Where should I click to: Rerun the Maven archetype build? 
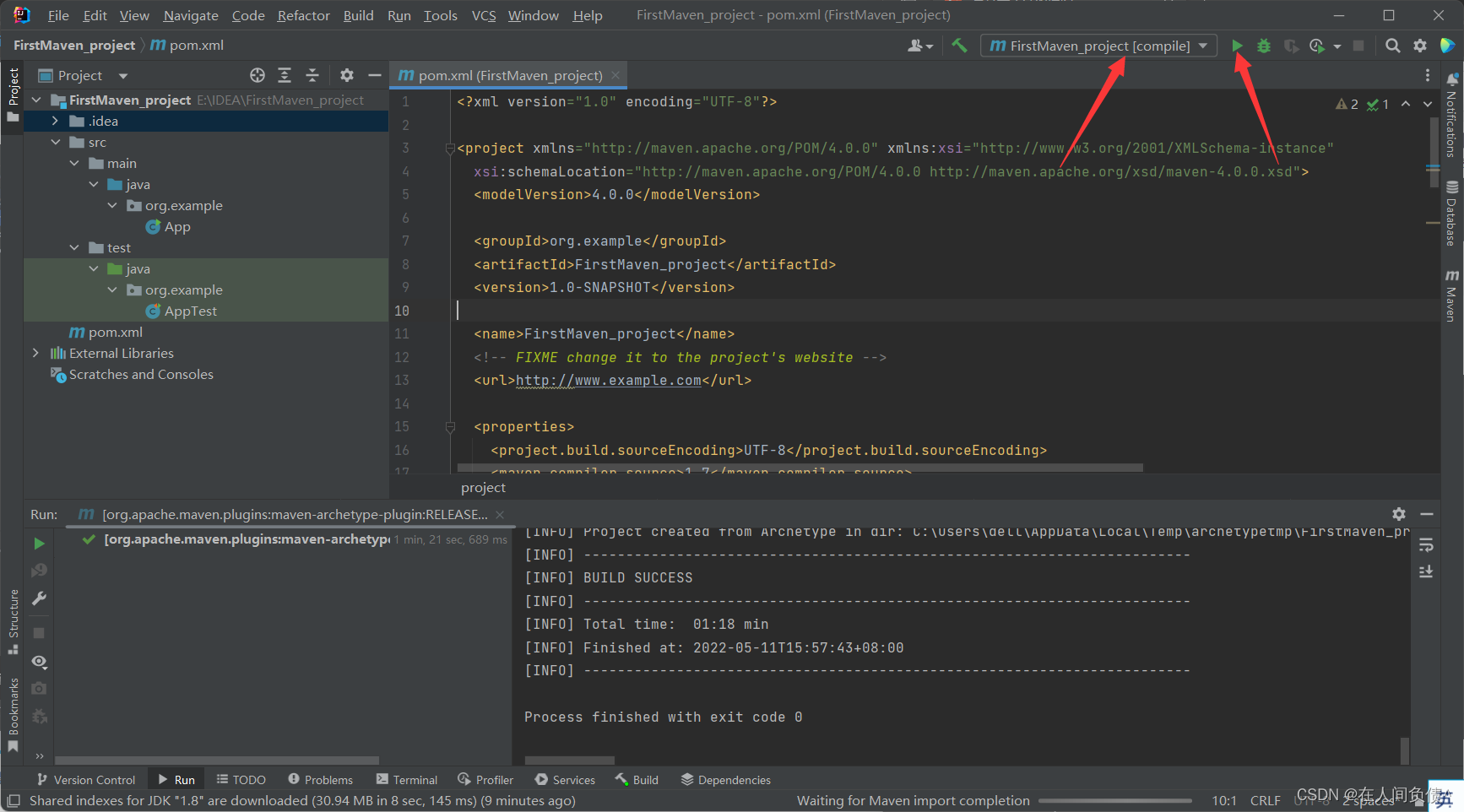(x=39, y=544)
